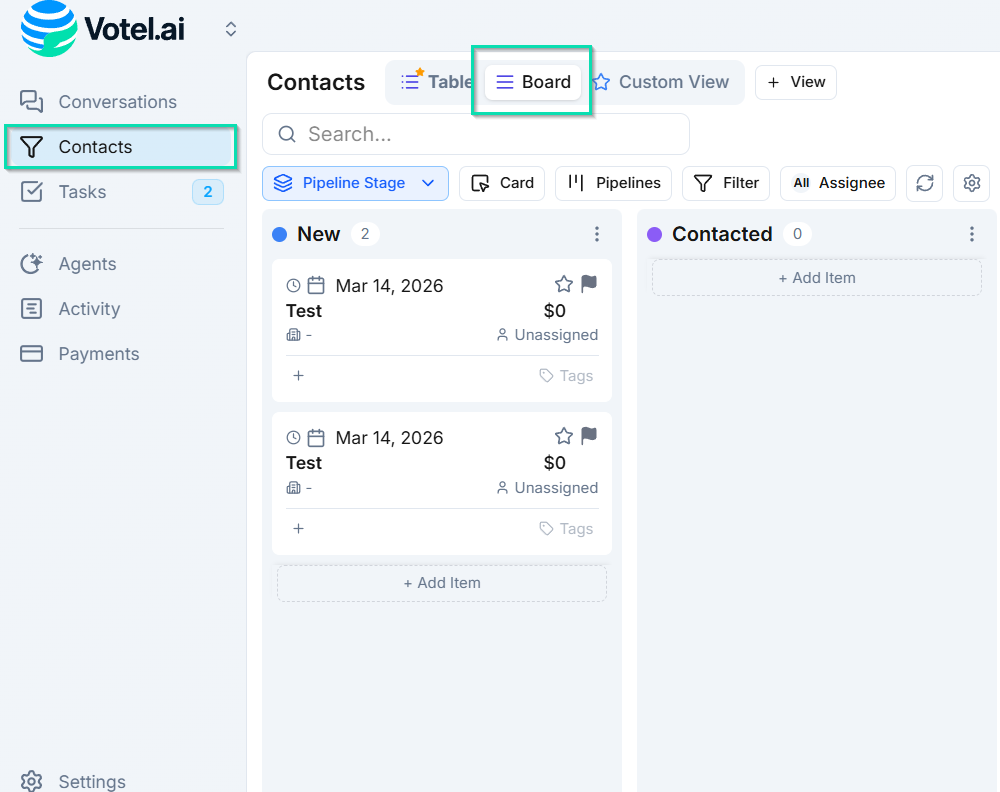This screenshot has height=792, width=1000.
Task: Open the Pipeline Stage dropdown
Action: tap(355, 183)
